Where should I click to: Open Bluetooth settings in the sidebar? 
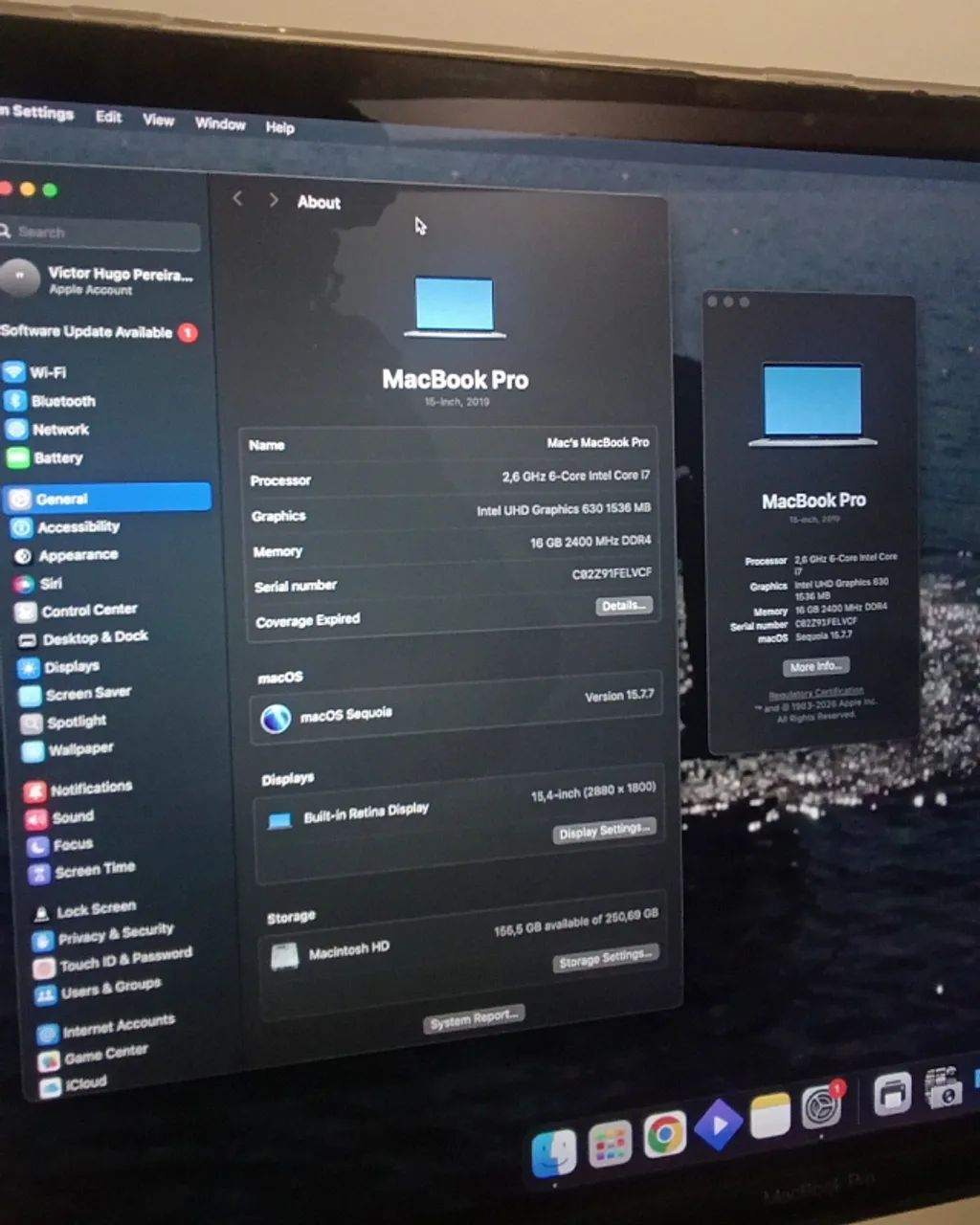pos(51,401)
